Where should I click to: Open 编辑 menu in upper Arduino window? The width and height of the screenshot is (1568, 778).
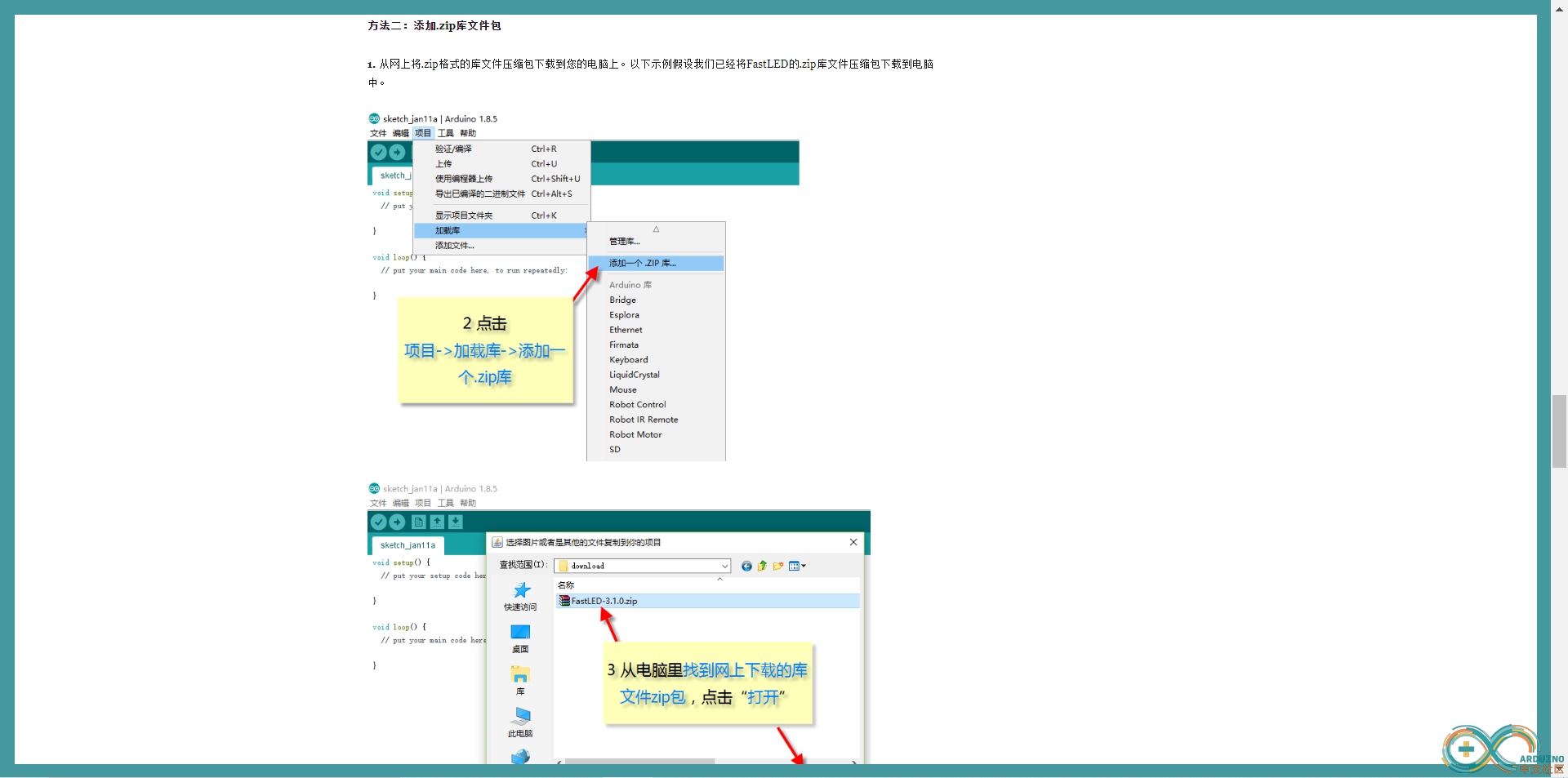(400, 133)
